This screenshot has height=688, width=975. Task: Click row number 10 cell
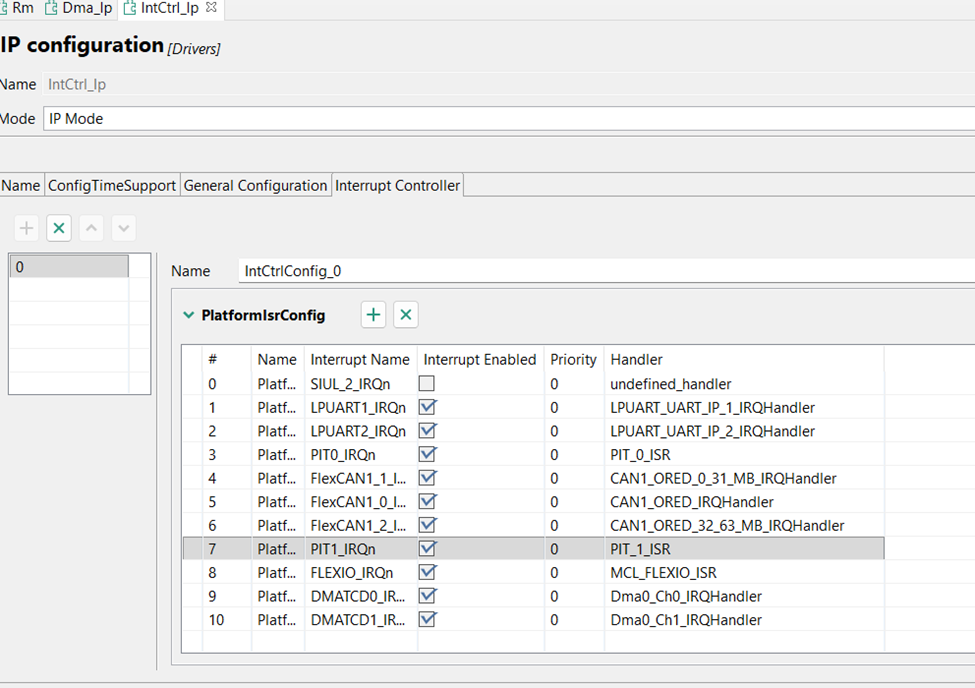point(227,620)
